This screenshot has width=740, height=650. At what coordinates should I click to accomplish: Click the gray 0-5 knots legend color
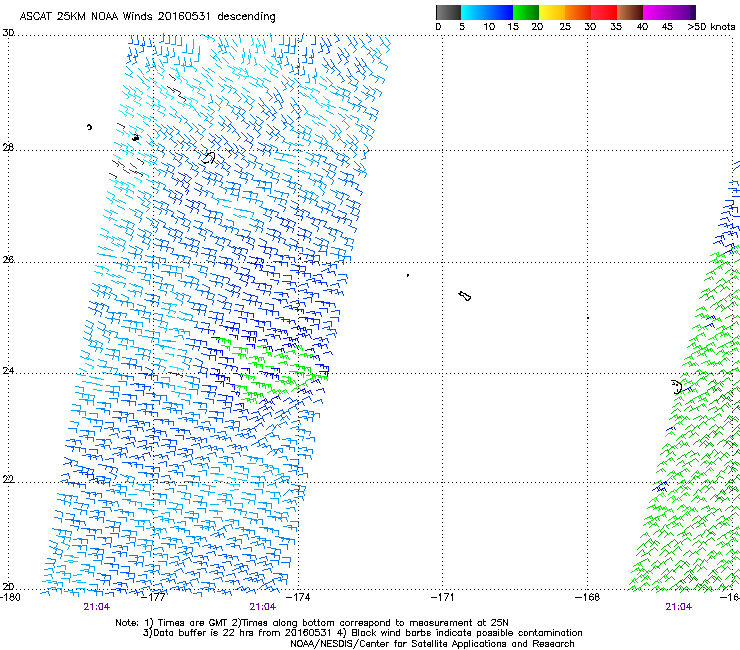[448, 12]
